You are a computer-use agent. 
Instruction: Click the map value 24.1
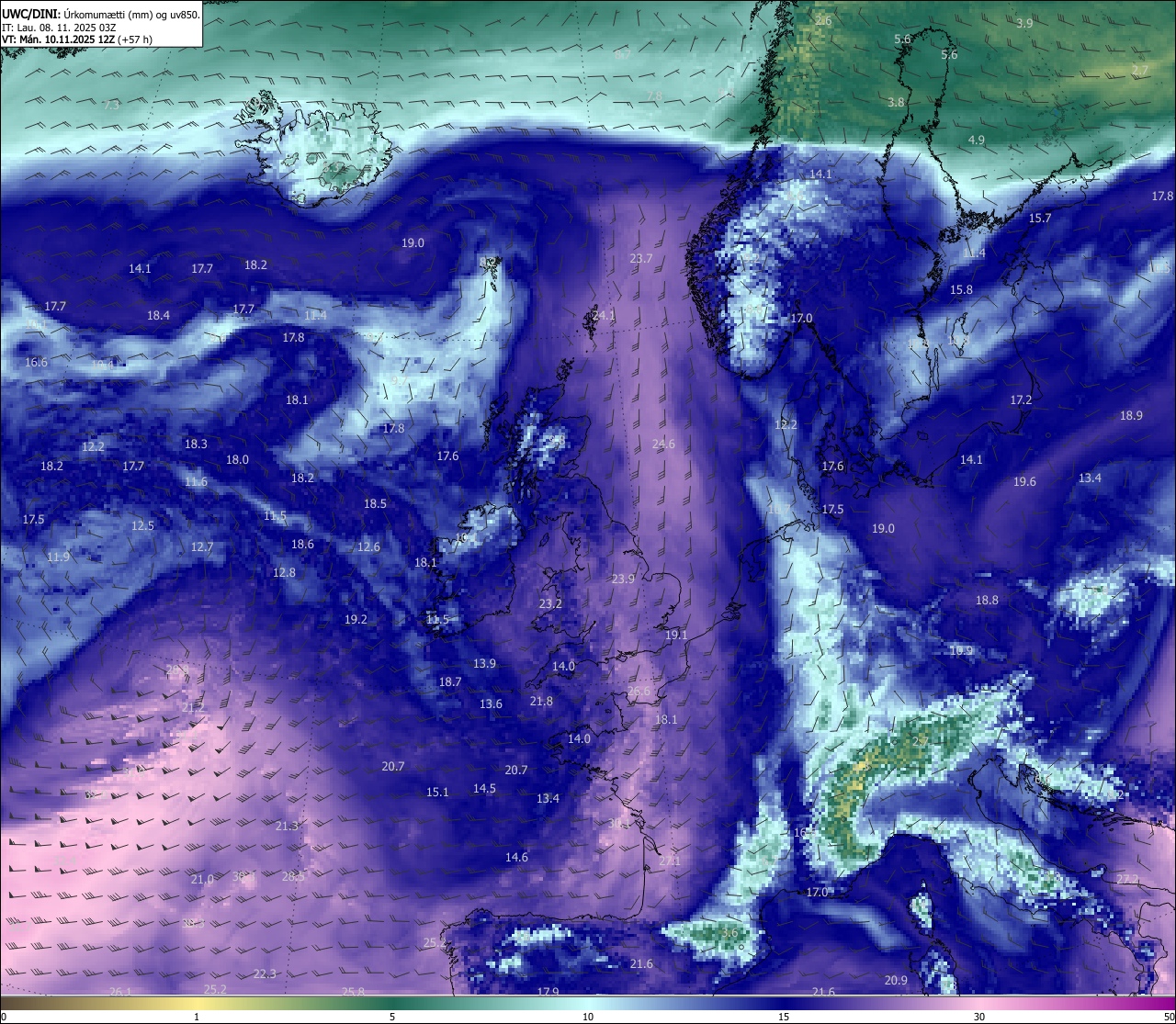tap(604, 315)
